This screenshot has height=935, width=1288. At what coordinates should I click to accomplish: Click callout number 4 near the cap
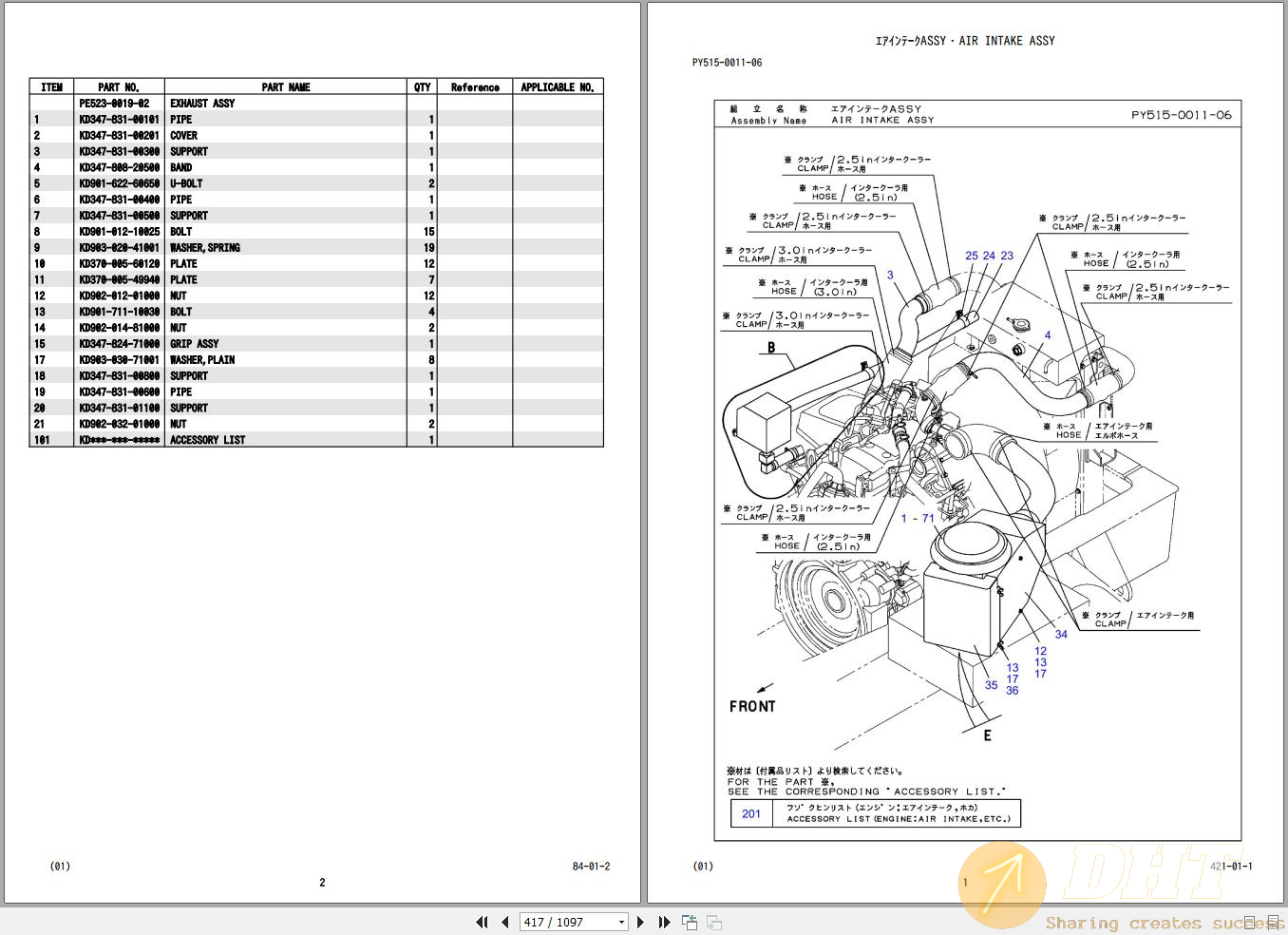coord(1048,334)
